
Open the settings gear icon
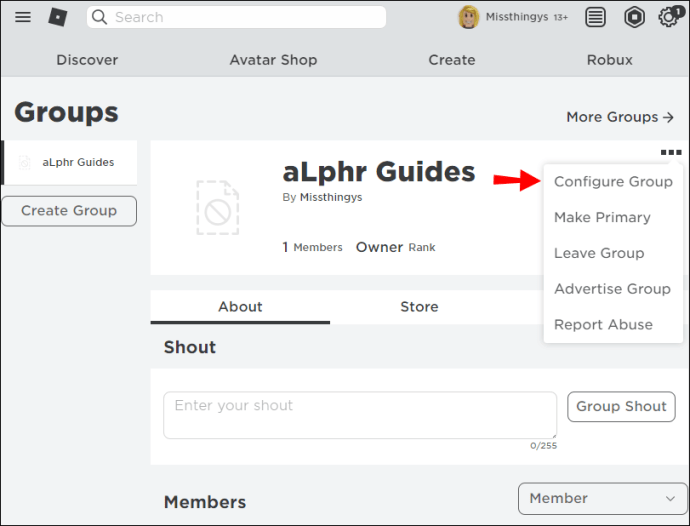pyautogui.click(x=669, y=18)
